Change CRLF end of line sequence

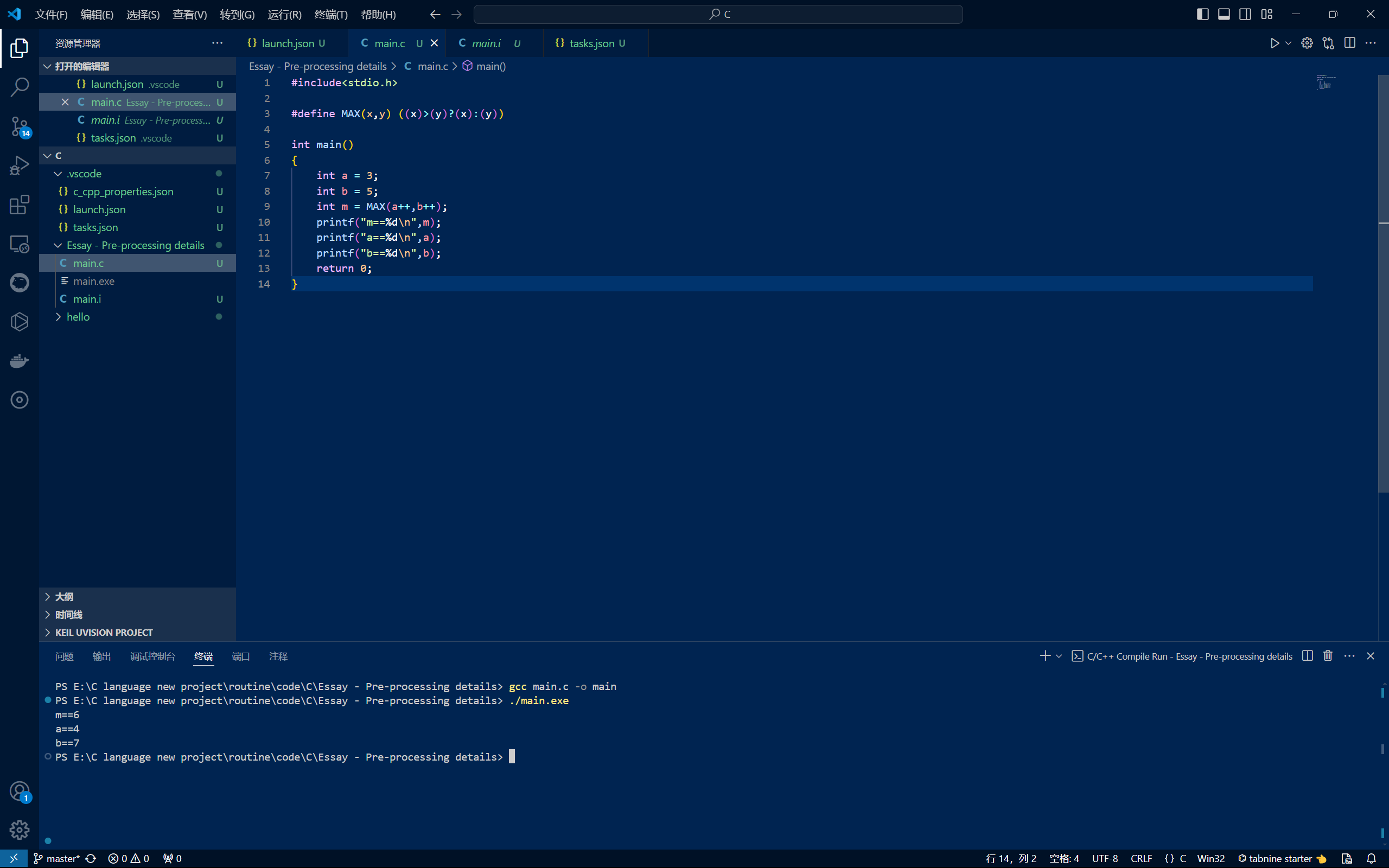(x=1141, y=859)
